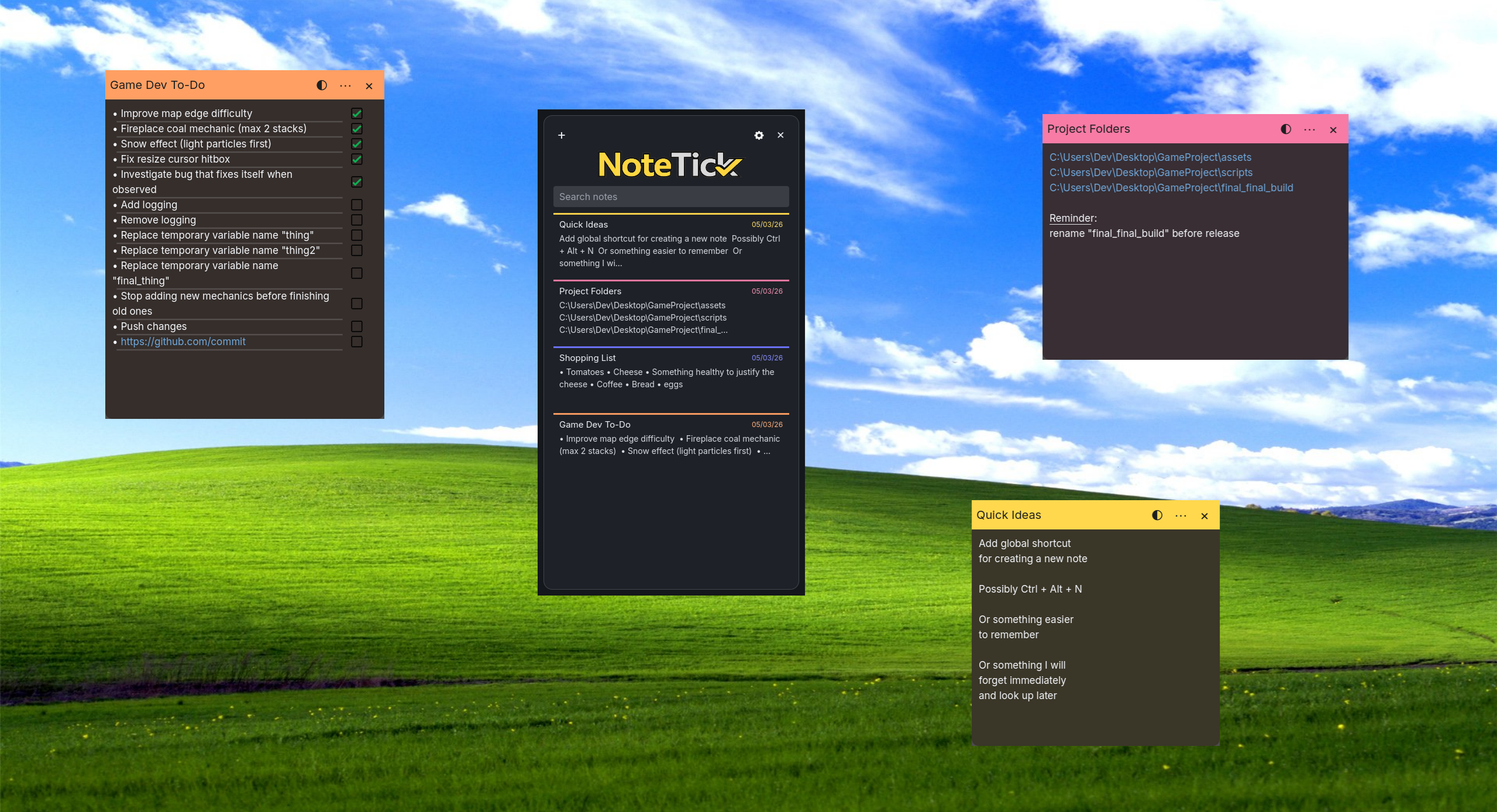Viewport: 1497px width, 812px height.
Task: Open the three-dot menu on Project Folders note
Action: pyautogui.click(x=1310, y=129)
